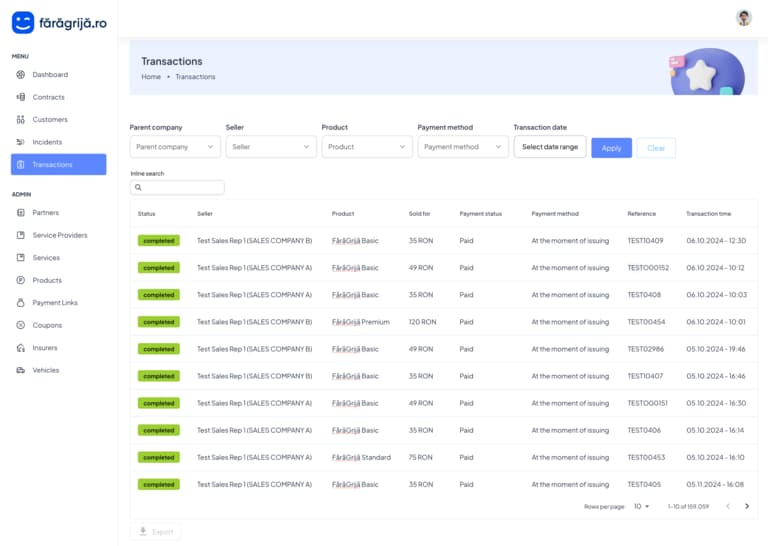
Task: Click the Products sidebar icon
Action: click(x=21, y=280)
